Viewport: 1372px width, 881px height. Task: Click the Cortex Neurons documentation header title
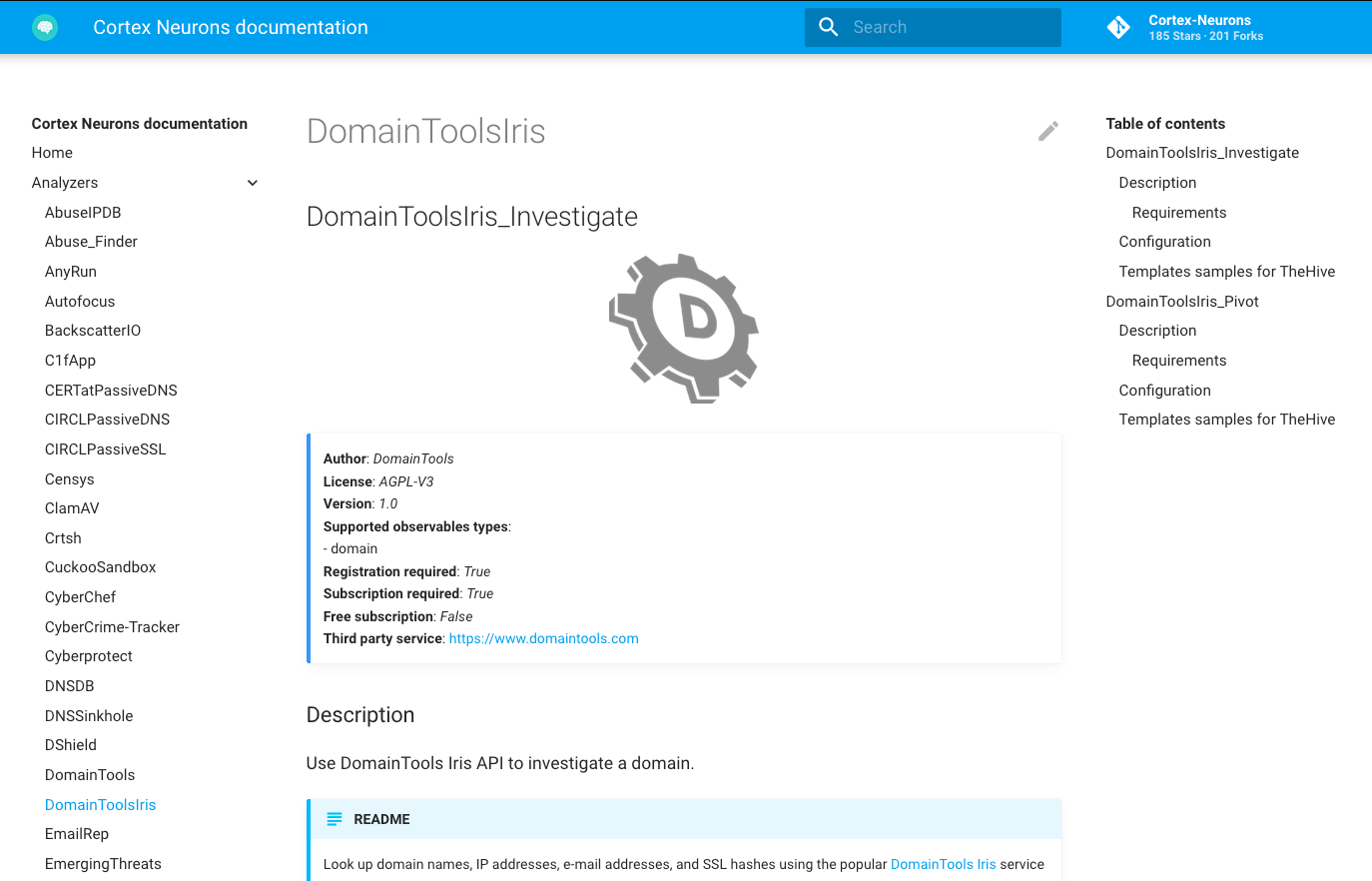(x=231, y=27)
